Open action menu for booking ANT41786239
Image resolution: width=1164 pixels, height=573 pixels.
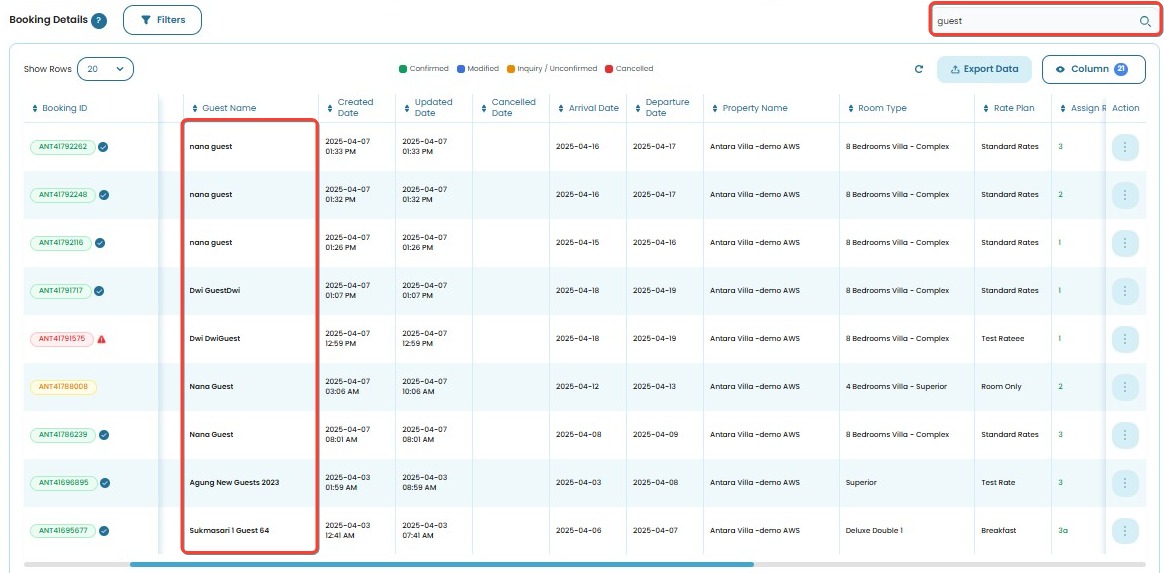[x=1125, y=435]
